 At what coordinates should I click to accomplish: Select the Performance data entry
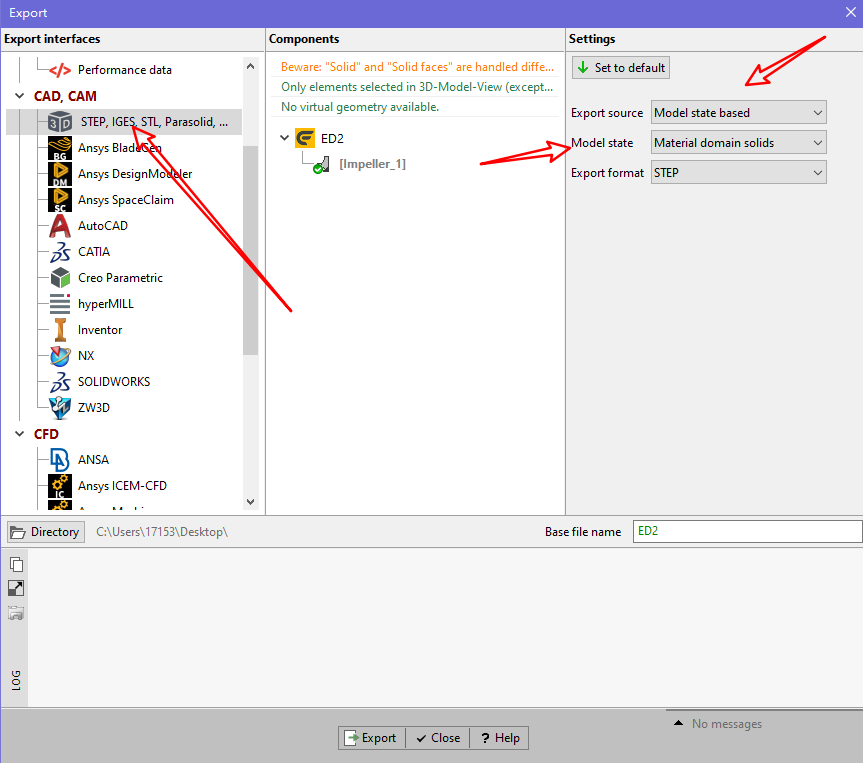click(124, 70)
